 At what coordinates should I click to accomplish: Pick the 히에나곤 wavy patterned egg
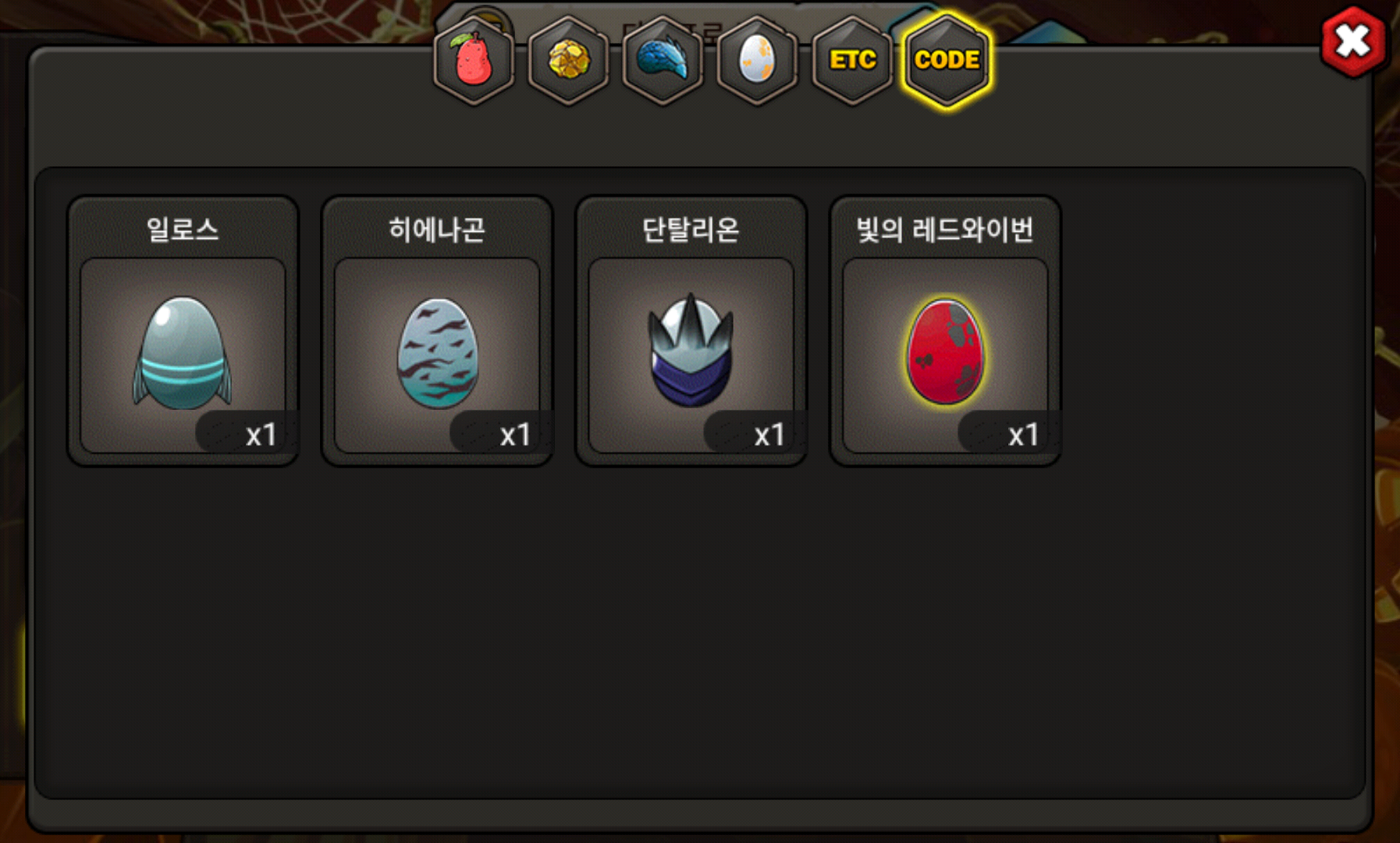[437, 354]
